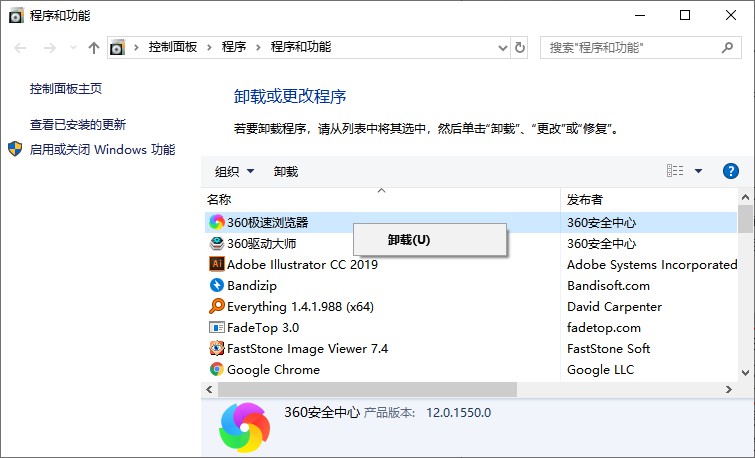Click the search magnifier icon
The width and height of the screenshot is (755, 458).
click(727, 47)
